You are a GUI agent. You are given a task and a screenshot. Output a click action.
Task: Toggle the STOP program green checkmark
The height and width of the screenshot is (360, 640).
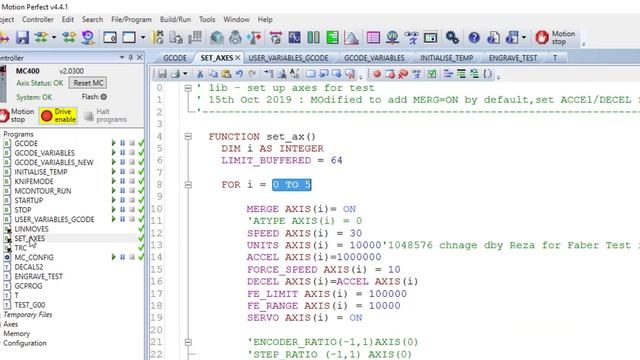coord(141,210)
